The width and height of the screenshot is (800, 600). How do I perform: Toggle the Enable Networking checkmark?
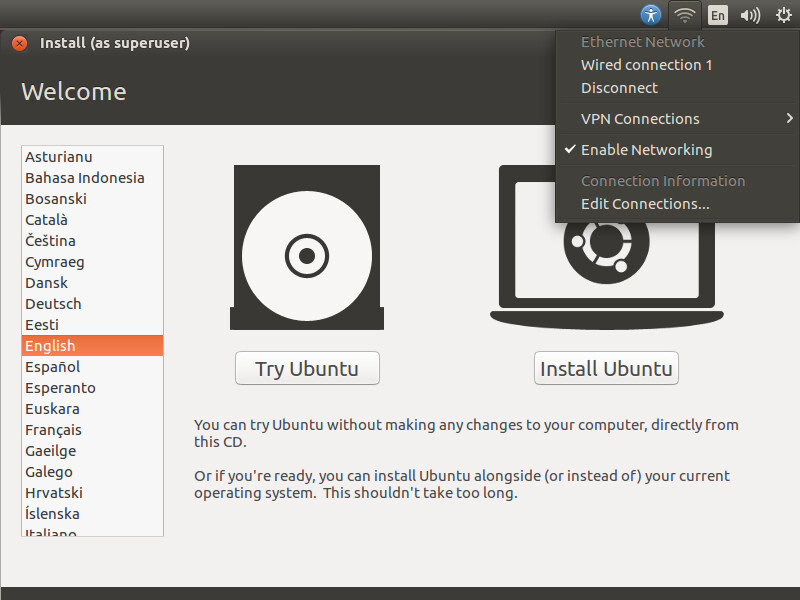pyautogui.click(x=646, y=150)
